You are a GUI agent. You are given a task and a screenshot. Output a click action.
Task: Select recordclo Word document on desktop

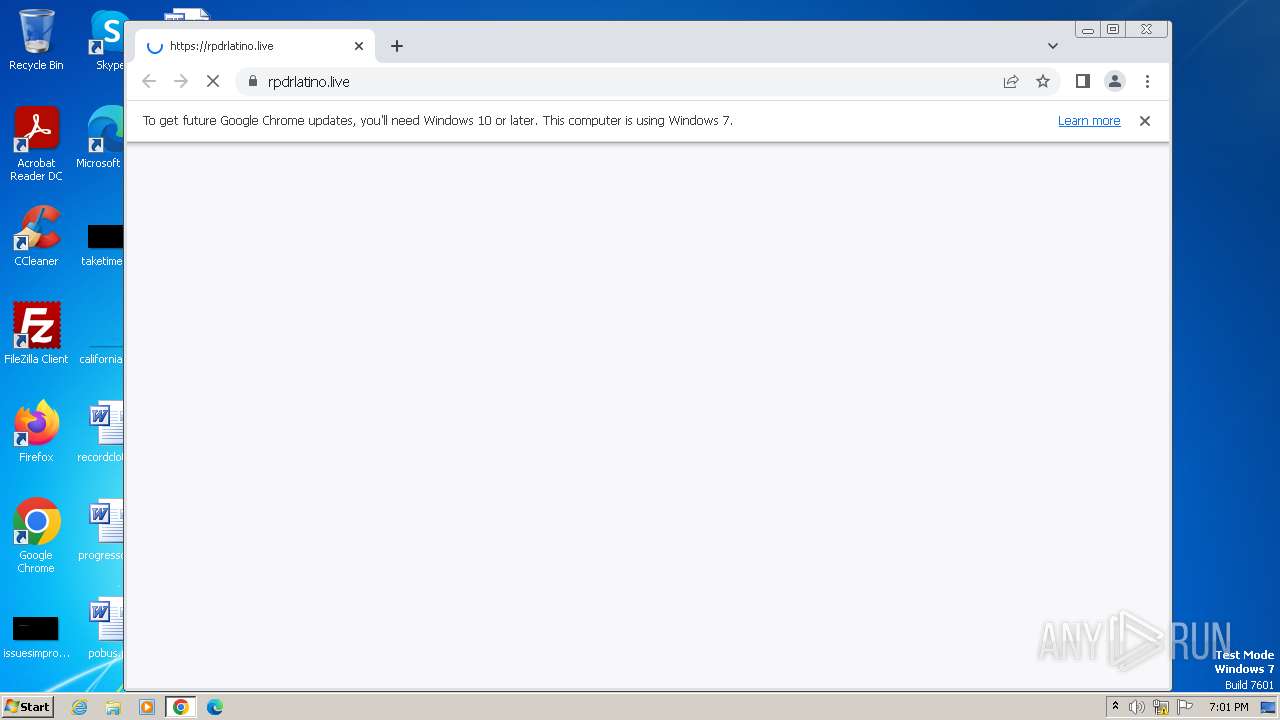[101, 431]
